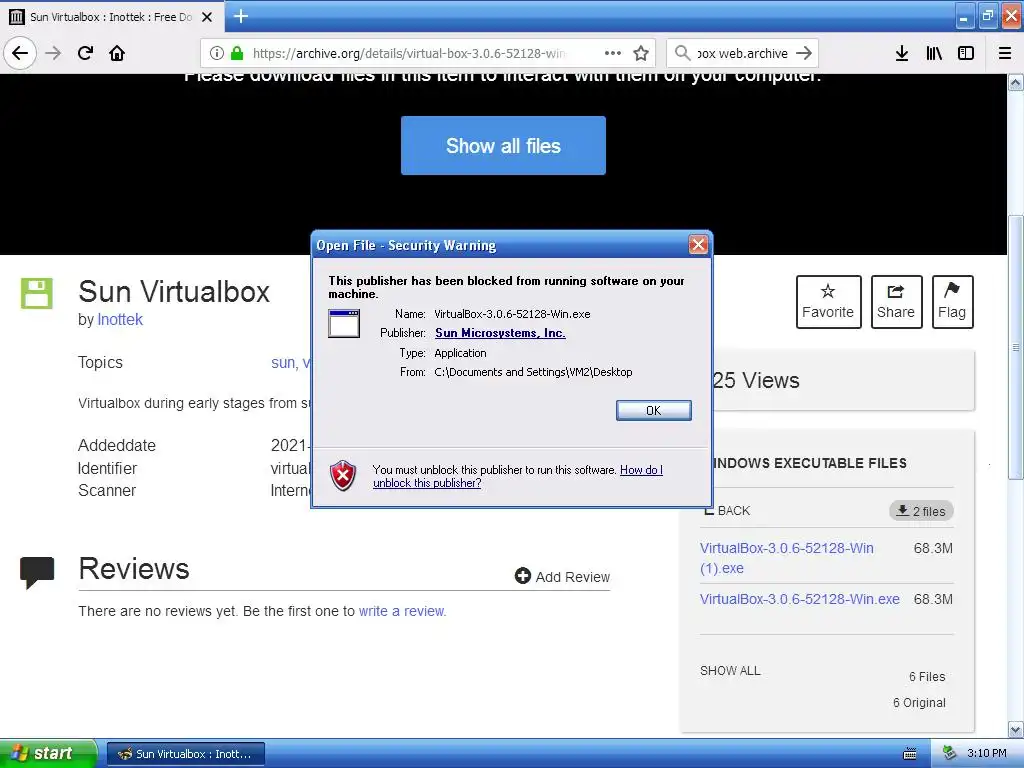The height and width of the screenshot is (768, 1024).
Task: Click the Show all files button
Action: tap(503, 146)
